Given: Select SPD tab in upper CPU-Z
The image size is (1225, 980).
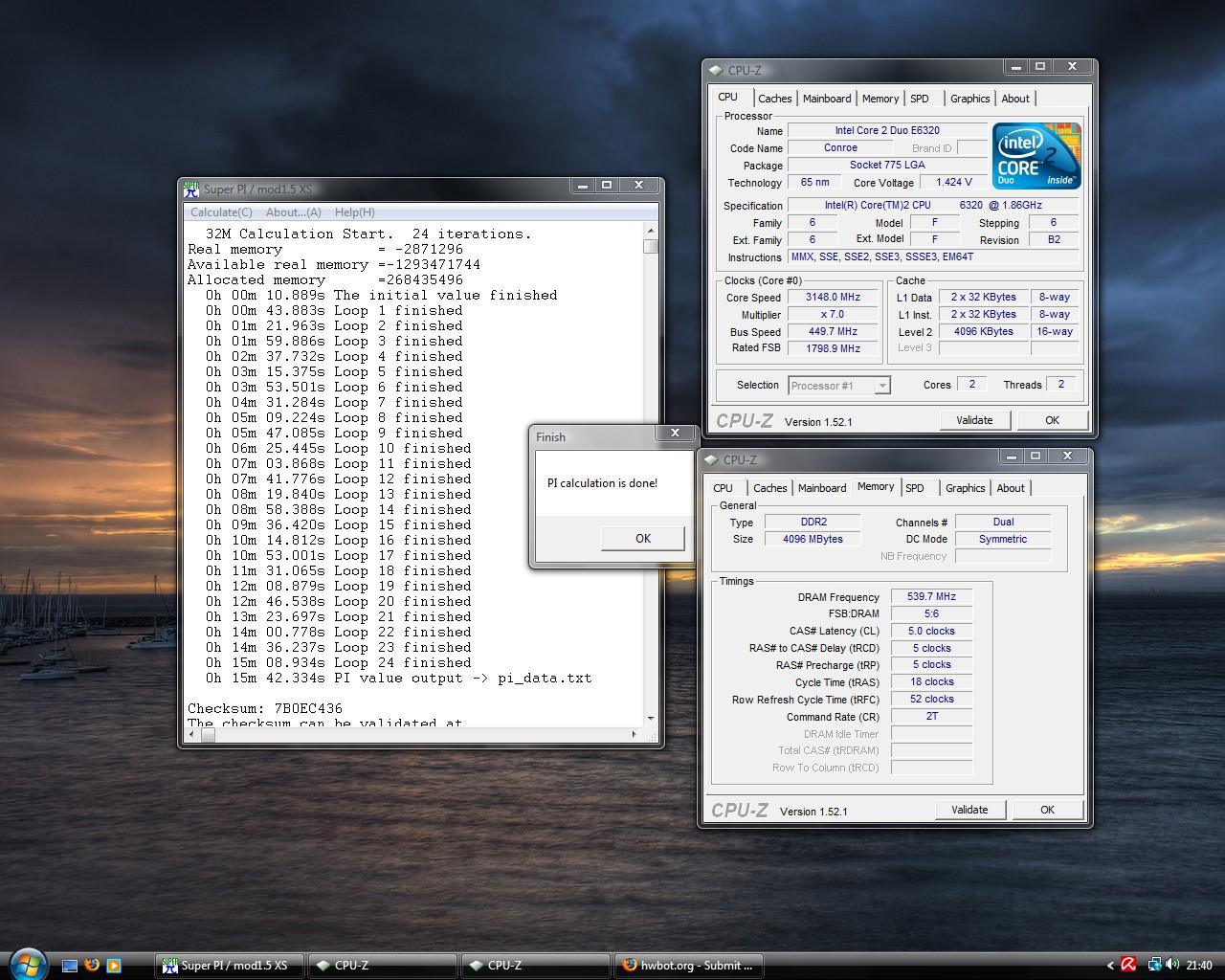Looking at the screenshot, I should pos(920,99).
